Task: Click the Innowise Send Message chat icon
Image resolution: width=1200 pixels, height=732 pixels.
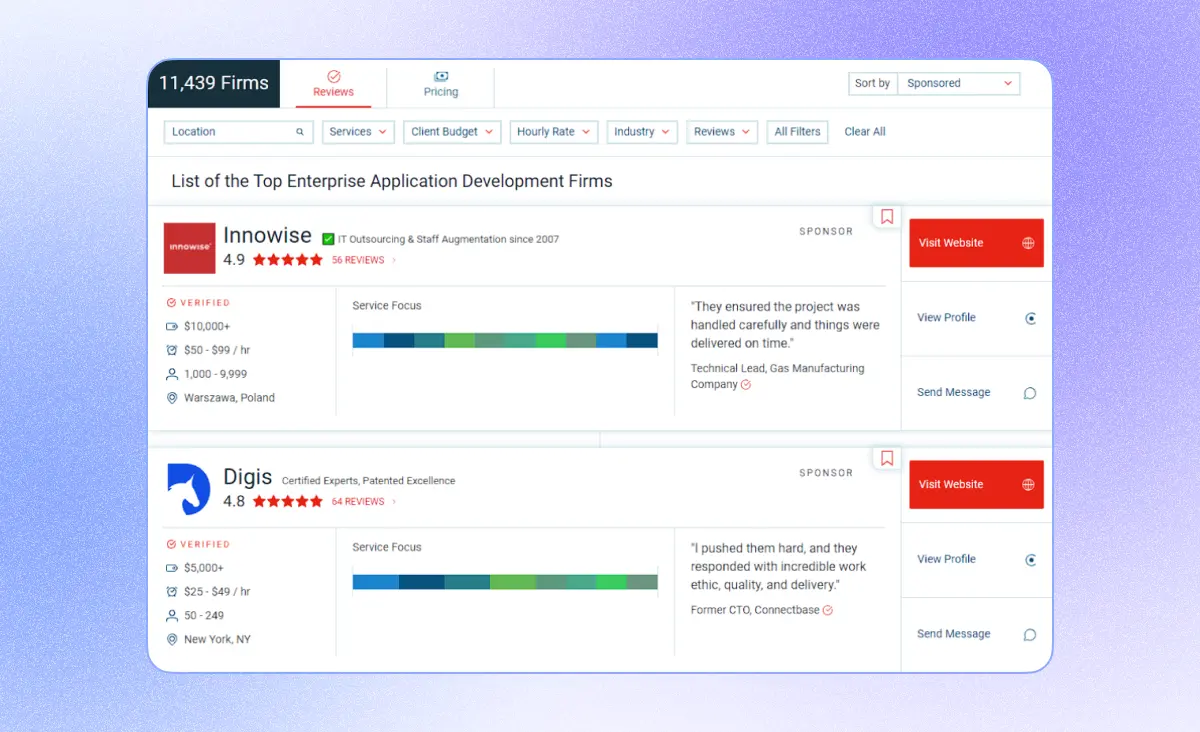Action: (1030, 393)
